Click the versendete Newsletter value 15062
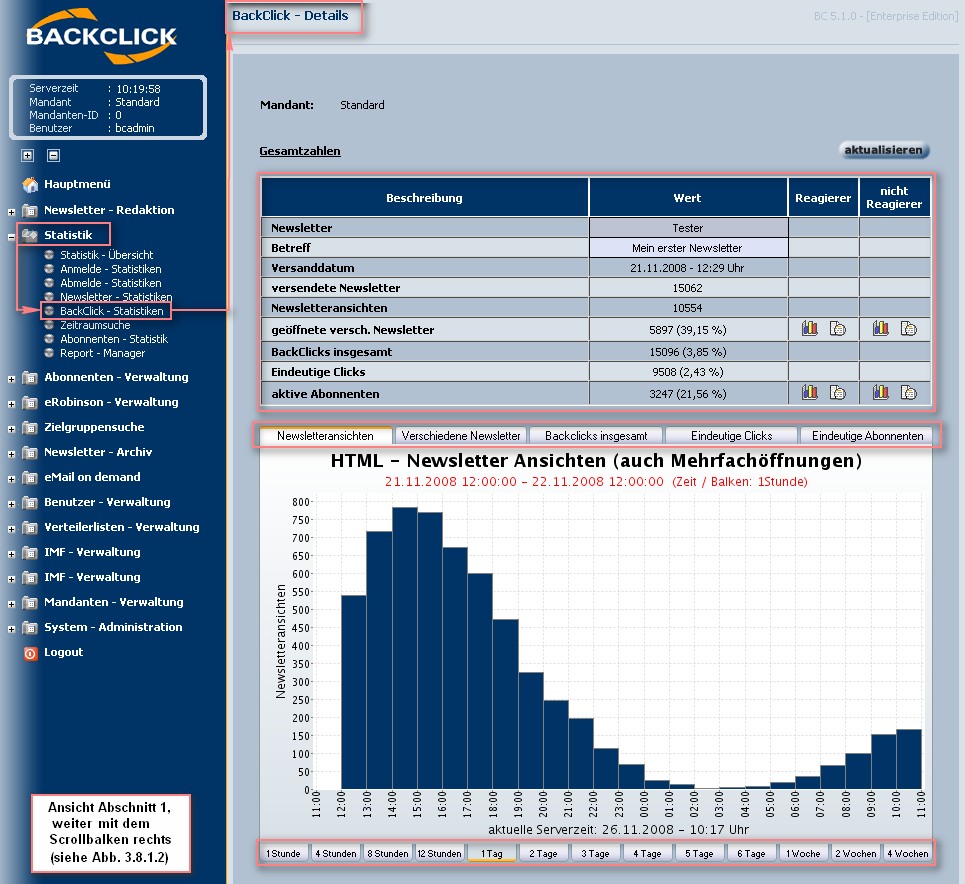The height and width of the screenshot is (884, 965). click(x=688, y=288)
